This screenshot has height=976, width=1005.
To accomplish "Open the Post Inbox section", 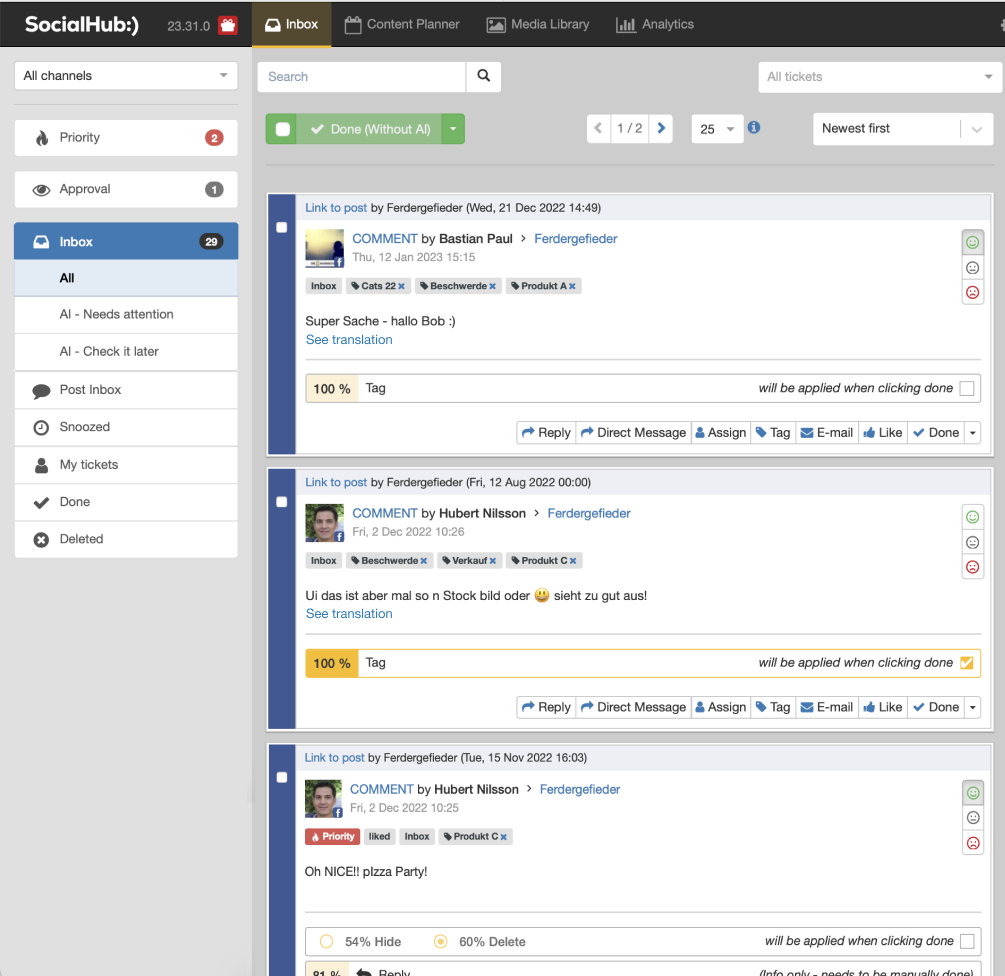I will (126, 390).
